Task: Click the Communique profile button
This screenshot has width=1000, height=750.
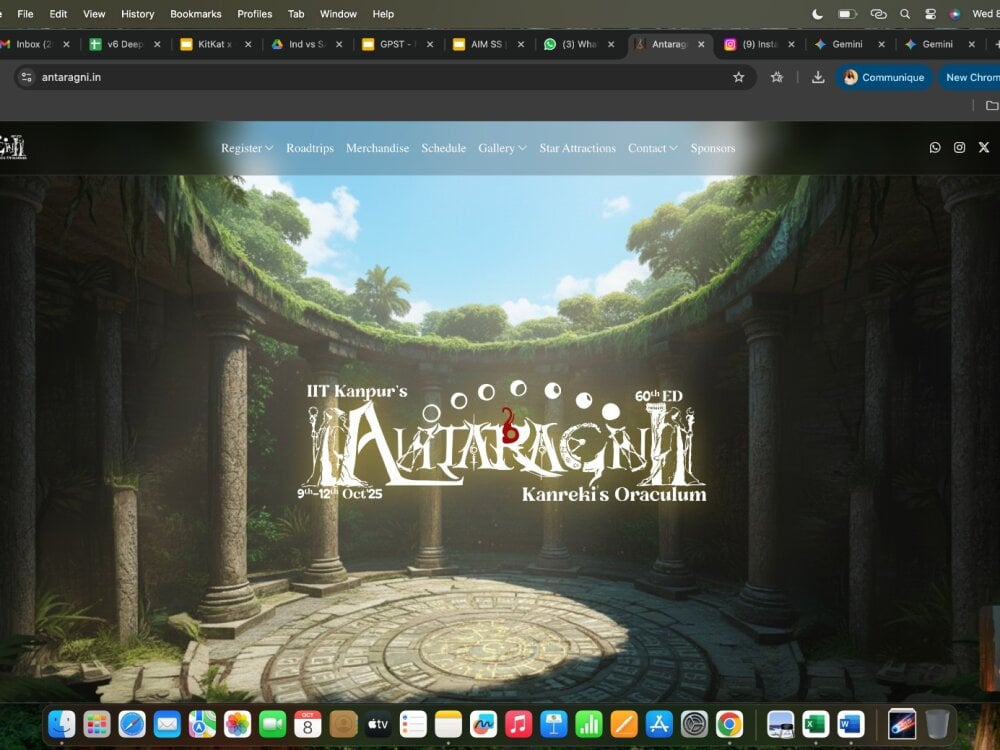Action: (883, 77)
